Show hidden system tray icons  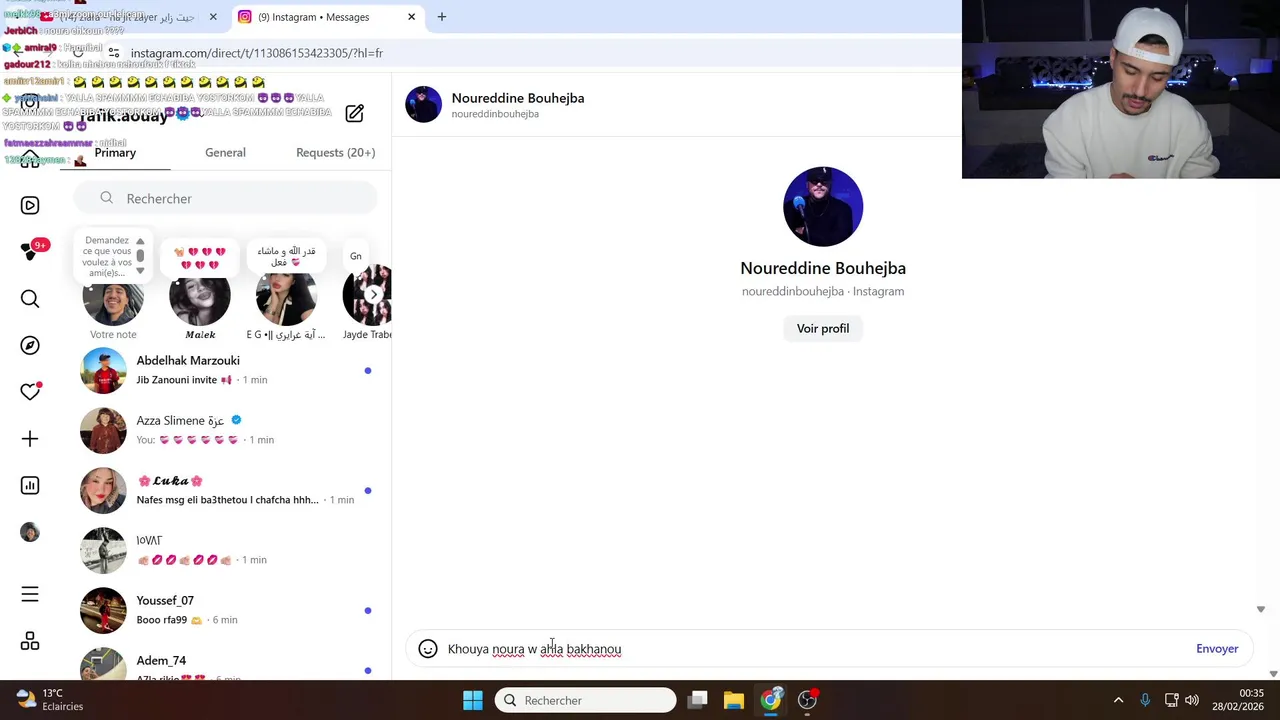tap(1118, 700)
